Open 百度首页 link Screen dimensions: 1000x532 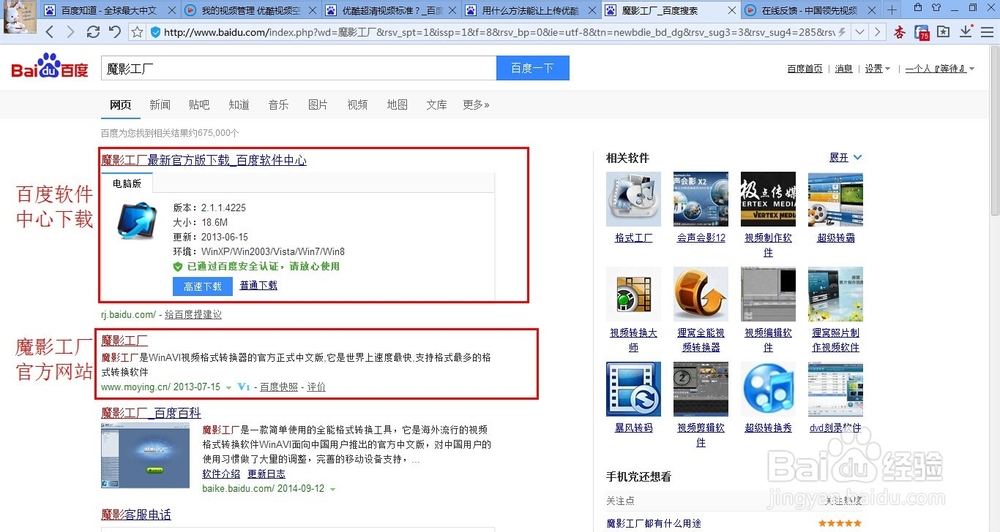click(x=804, y=69)
